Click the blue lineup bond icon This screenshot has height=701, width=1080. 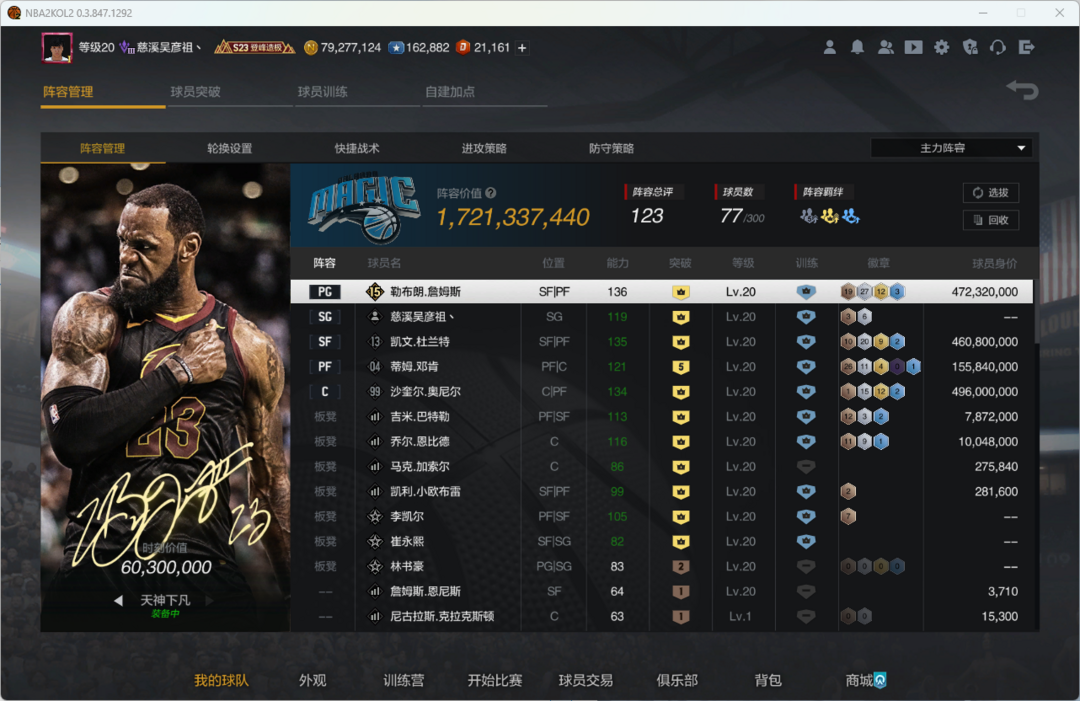tap(851, 216)
